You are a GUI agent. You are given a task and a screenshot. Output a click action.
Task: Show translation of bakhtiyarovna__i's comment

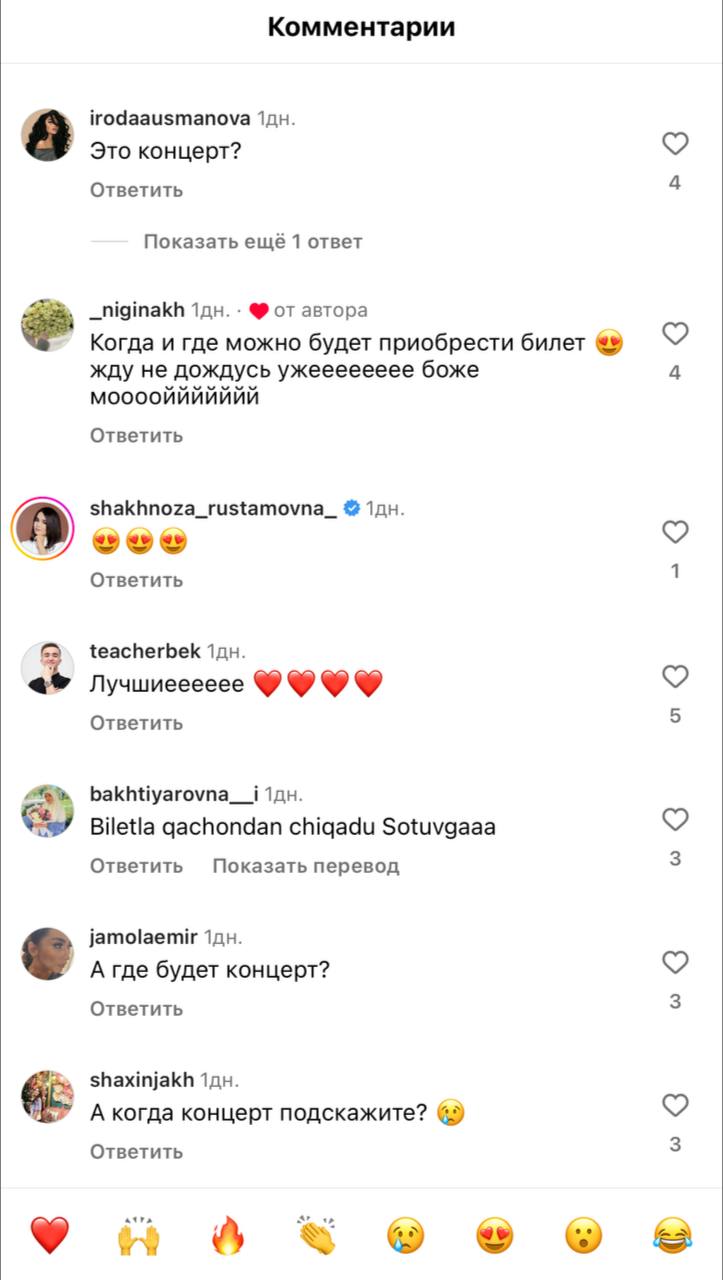(305, 866)
